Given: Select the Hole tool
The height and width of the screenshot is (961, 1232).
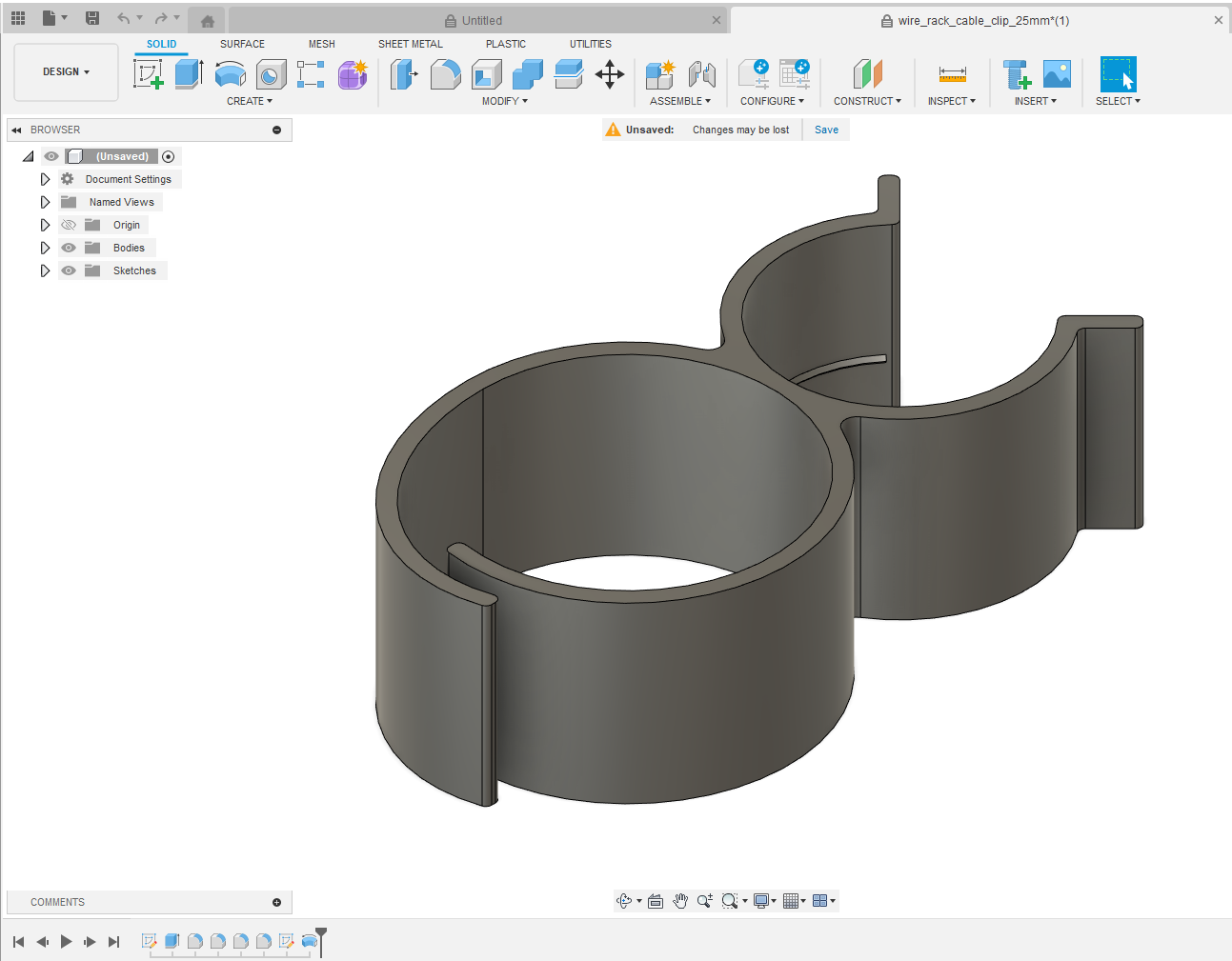Looking at the screenshot, I should (271, 74).
